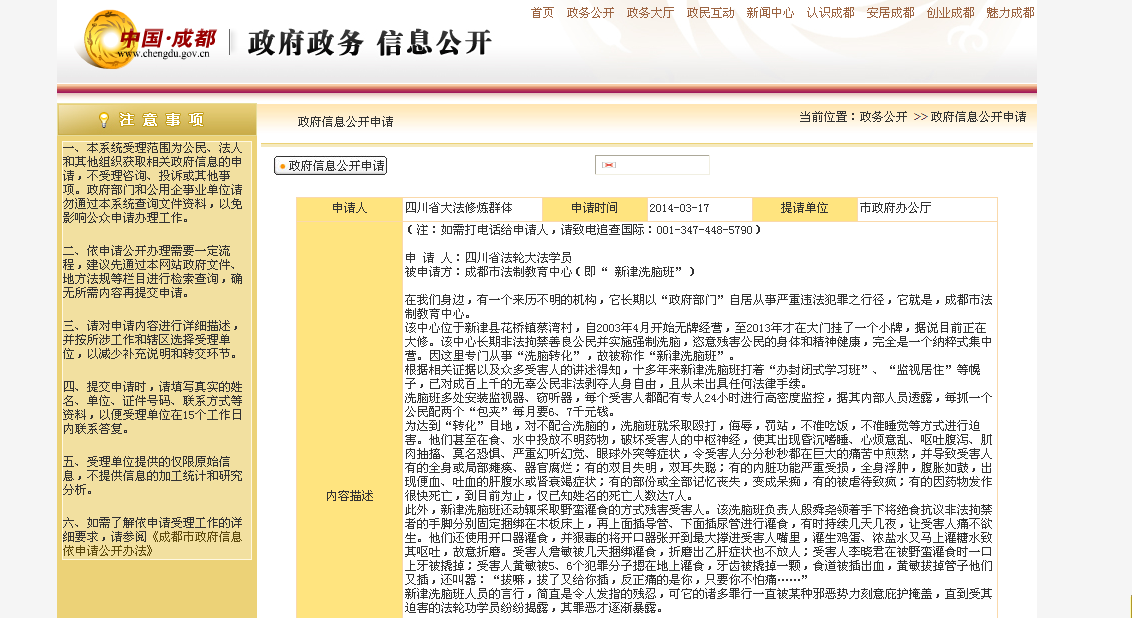Open the 新闻中心 navigation item
This screenshot has width=1132, height=618.
click(770, 13)
